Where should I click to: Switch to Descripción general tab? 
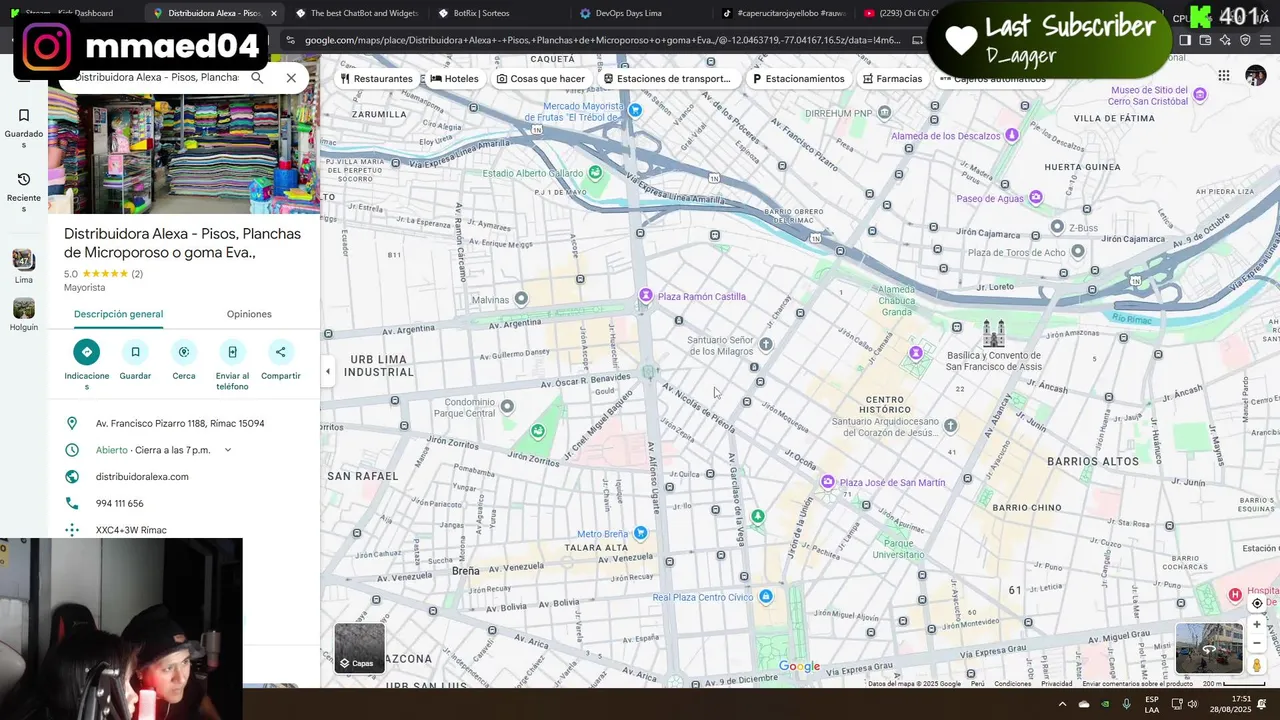(x=118, y=314)
